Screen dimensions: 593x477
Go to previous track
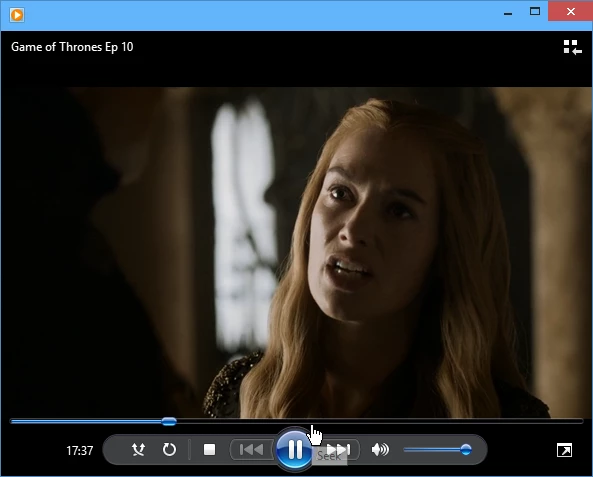coord(252,450)
